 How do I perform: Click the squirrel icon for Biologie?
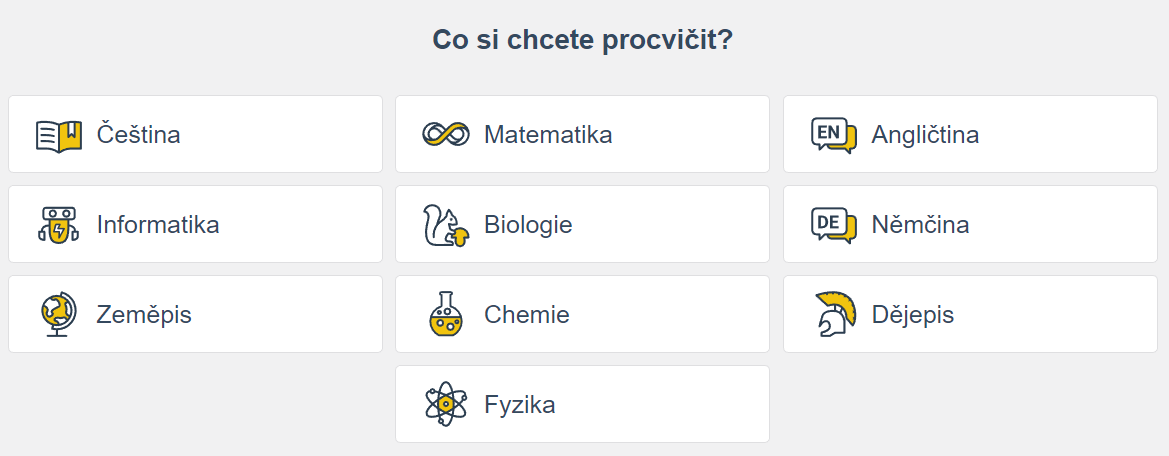coord(446,225)
